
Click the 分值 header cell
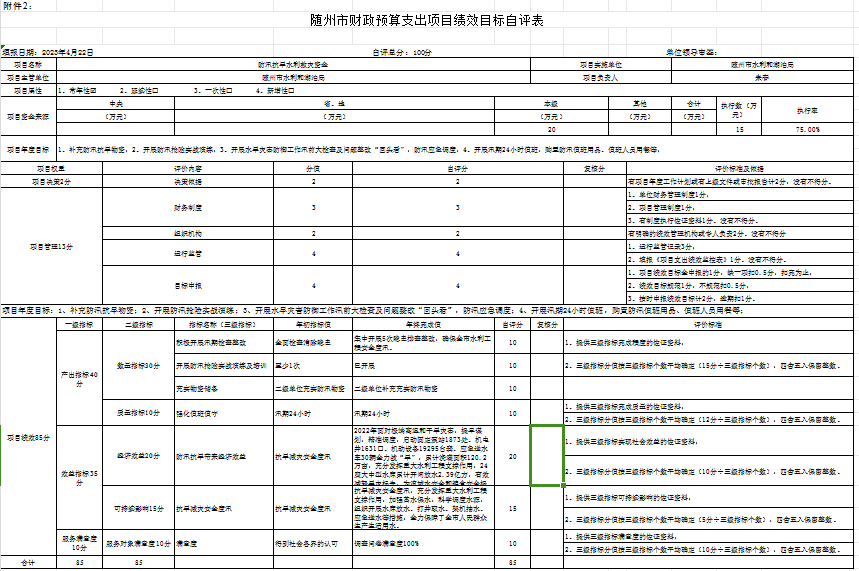pyautogui.click(x=313, y=169)
